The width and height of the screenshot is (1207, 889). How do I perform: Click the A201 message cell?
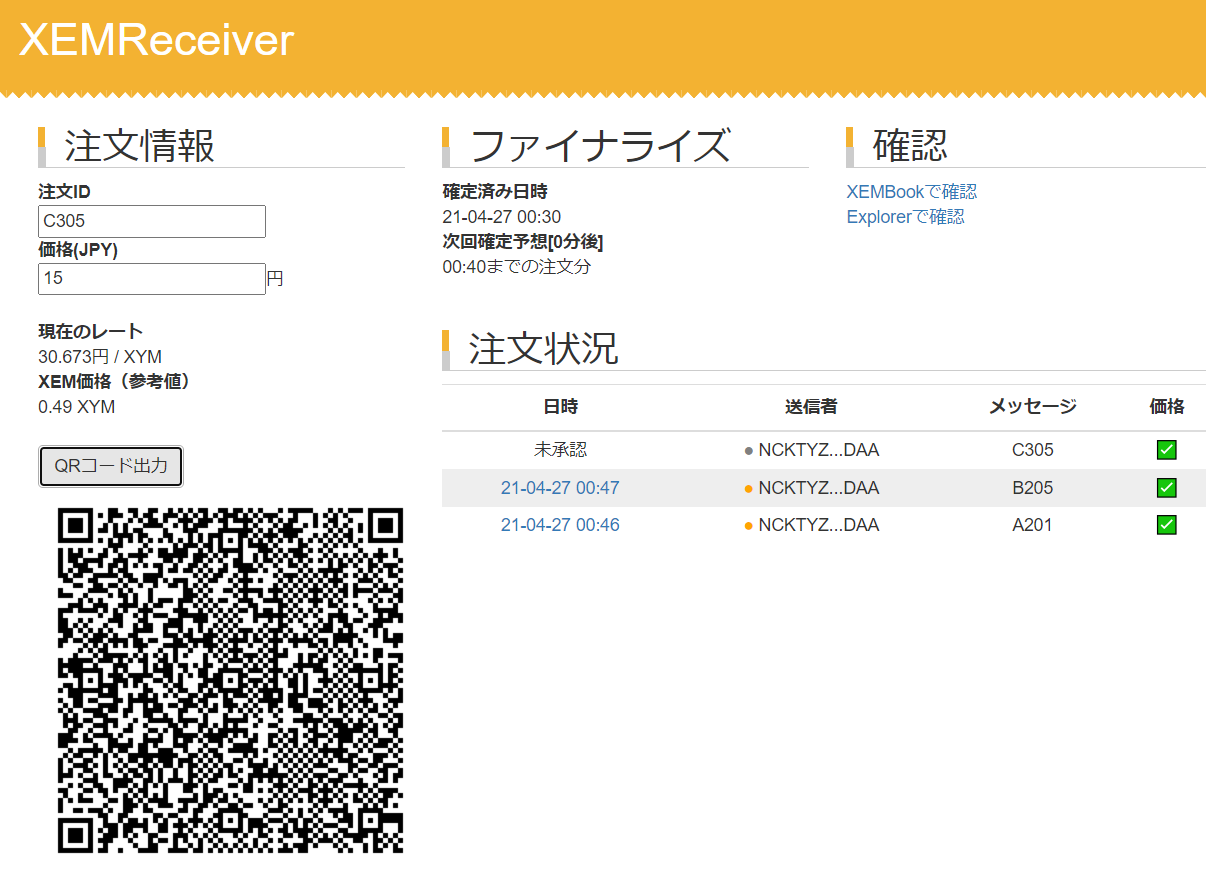(x=1033, y=525)
